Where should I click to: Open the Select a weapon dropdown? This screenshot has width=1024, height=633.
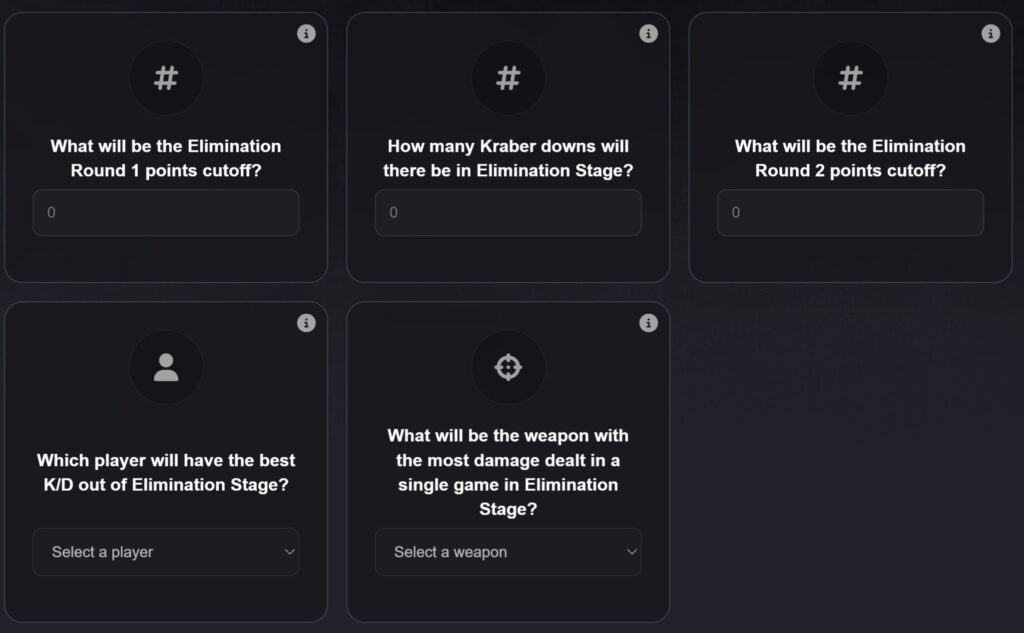(x=500, y=552)
